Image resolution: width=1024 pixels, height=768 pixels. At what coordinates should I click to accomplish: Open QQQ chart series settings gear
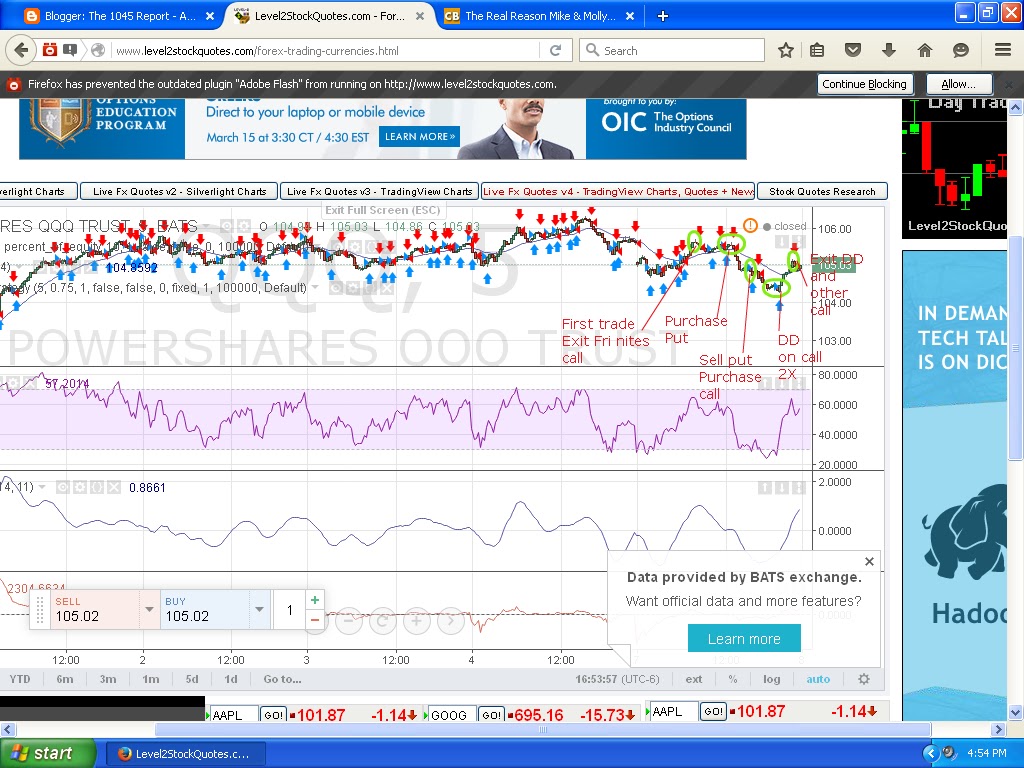[x=244, y=227]
